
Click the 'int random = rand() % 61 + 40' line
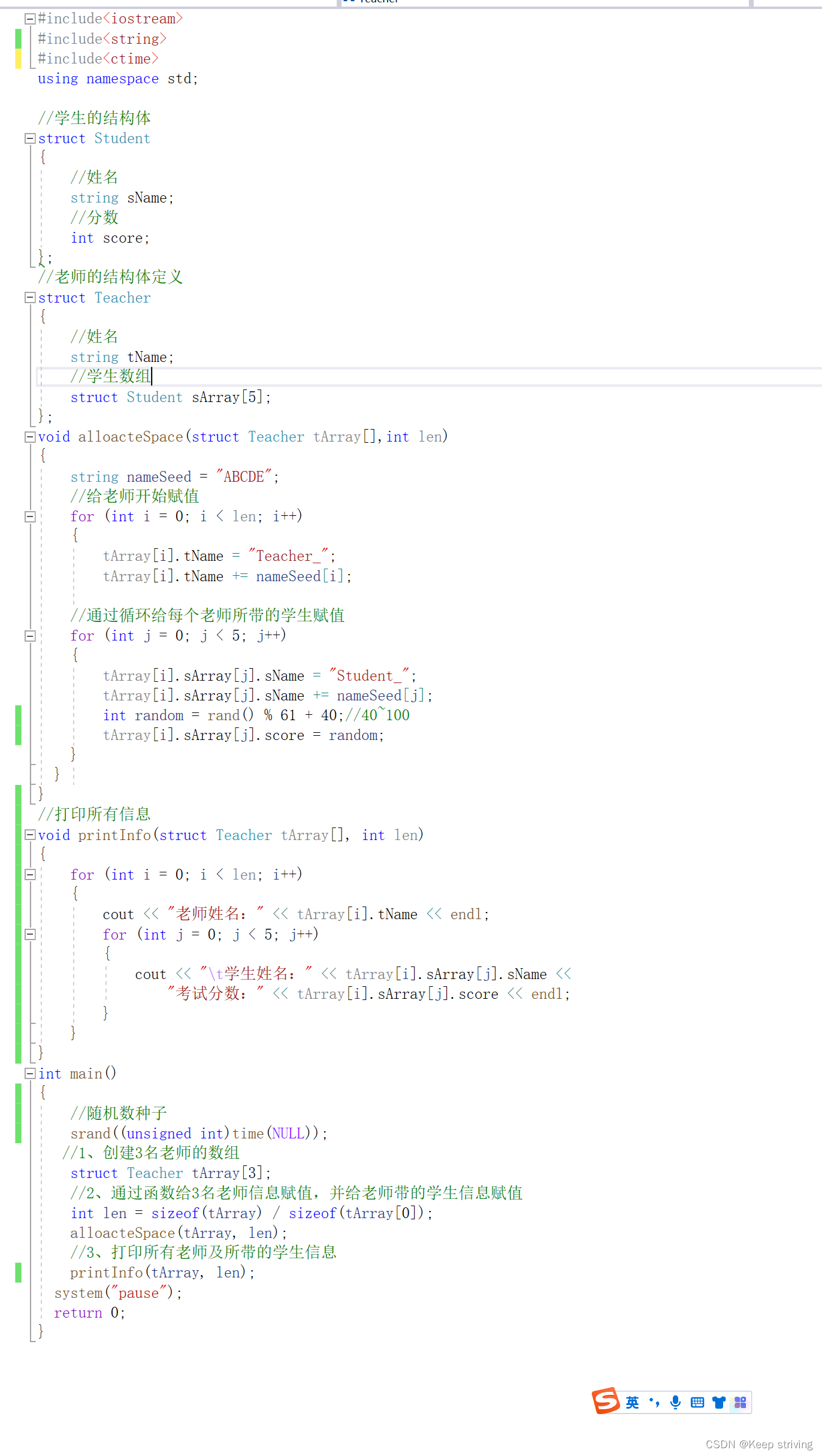coord(256,715)
